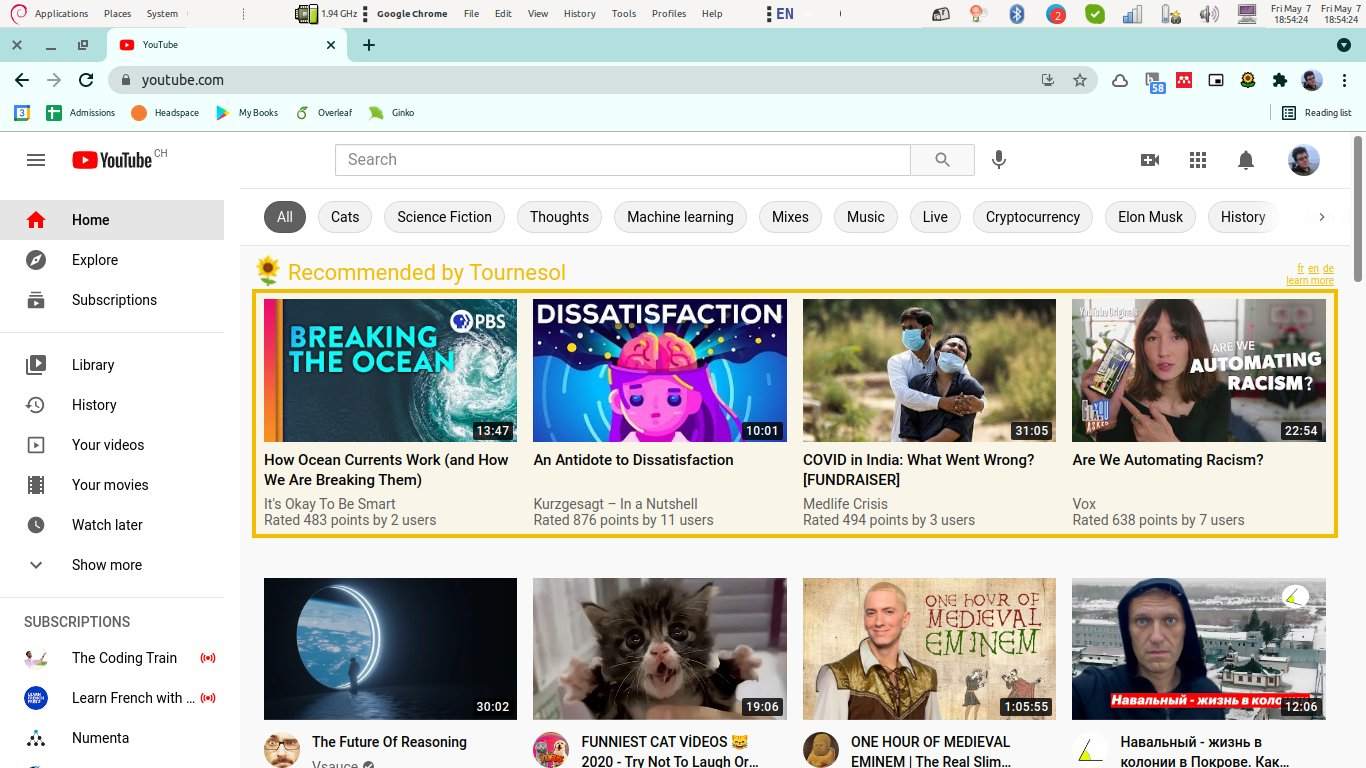This screenshot has width=1366, height=768.
Task: Click Tournesol learn more link
Action: tap(1310, 281)
